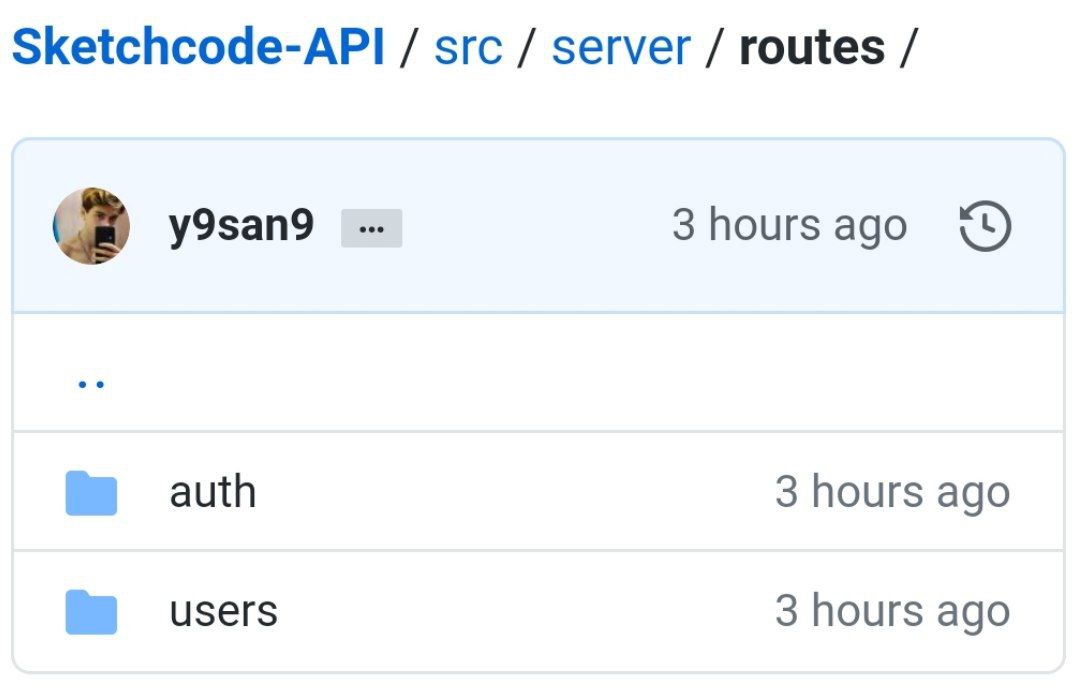Click the auth folder icon

click(91, 493)
